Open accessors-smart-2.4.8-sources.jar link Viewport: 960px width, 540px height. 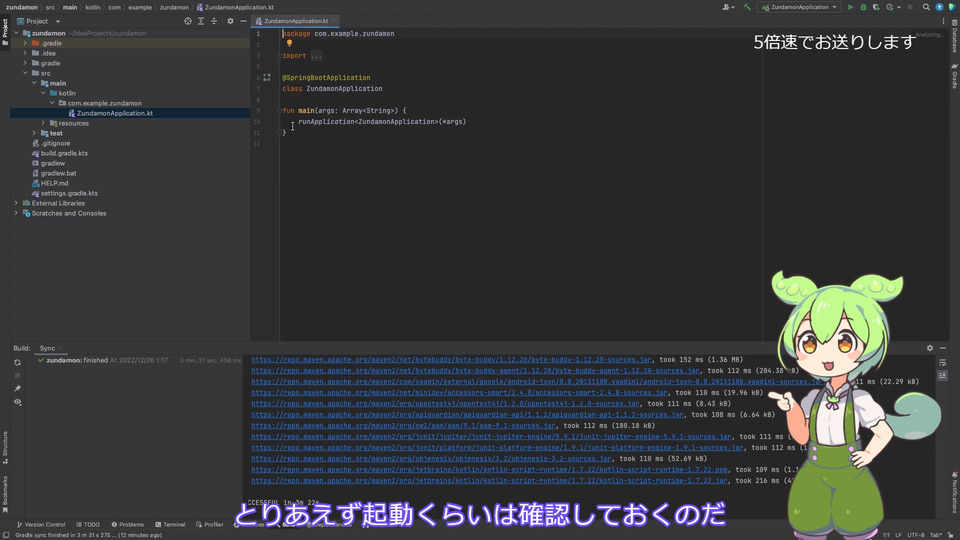click(459, 393)
